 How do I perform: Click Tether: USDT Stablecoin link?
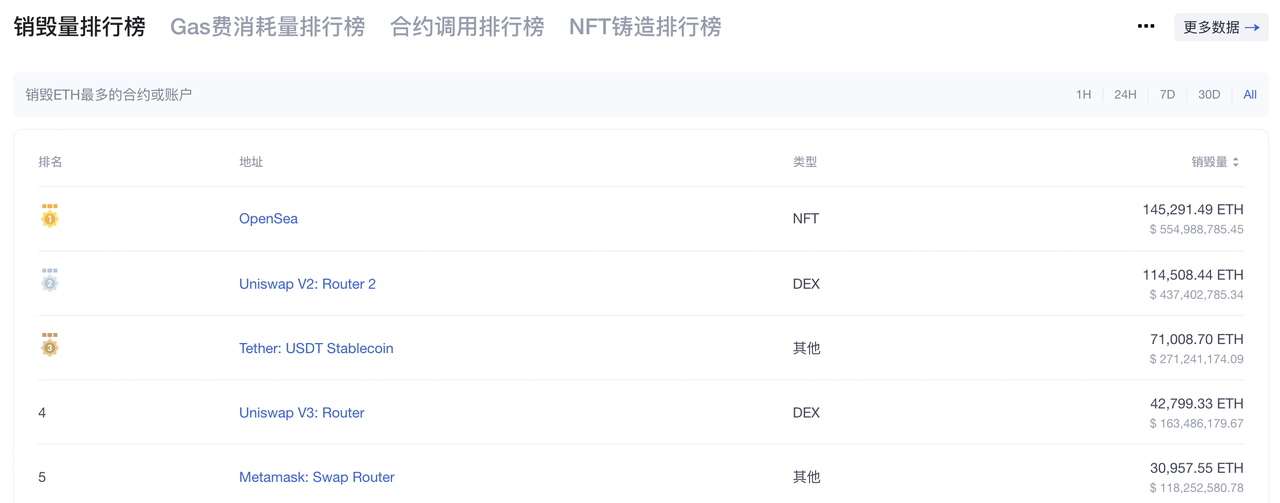tap(316, 348)
